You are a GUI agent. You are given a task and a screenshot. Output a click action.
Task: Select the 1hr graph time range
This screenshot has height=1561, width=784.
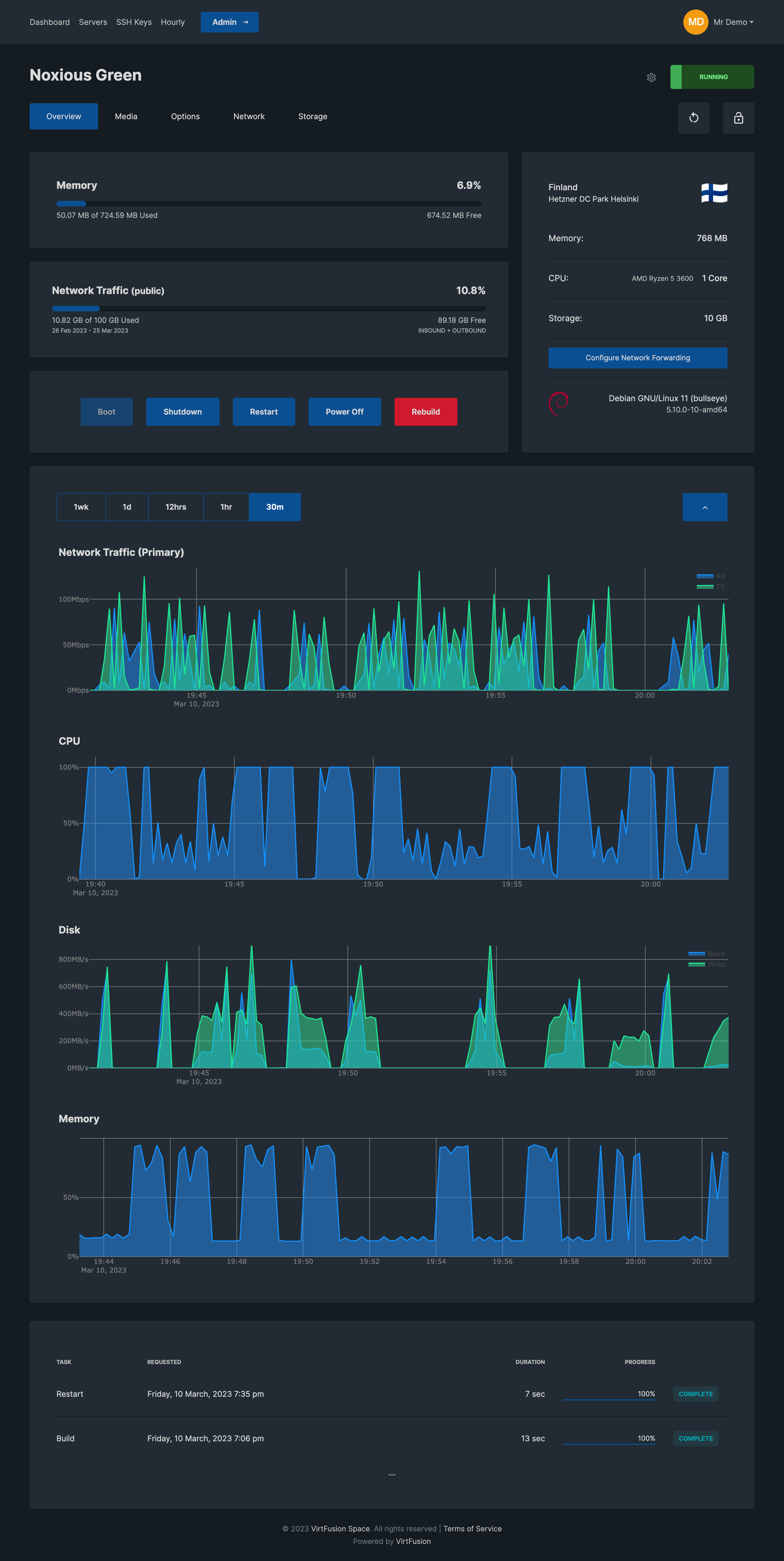point(226,507)
